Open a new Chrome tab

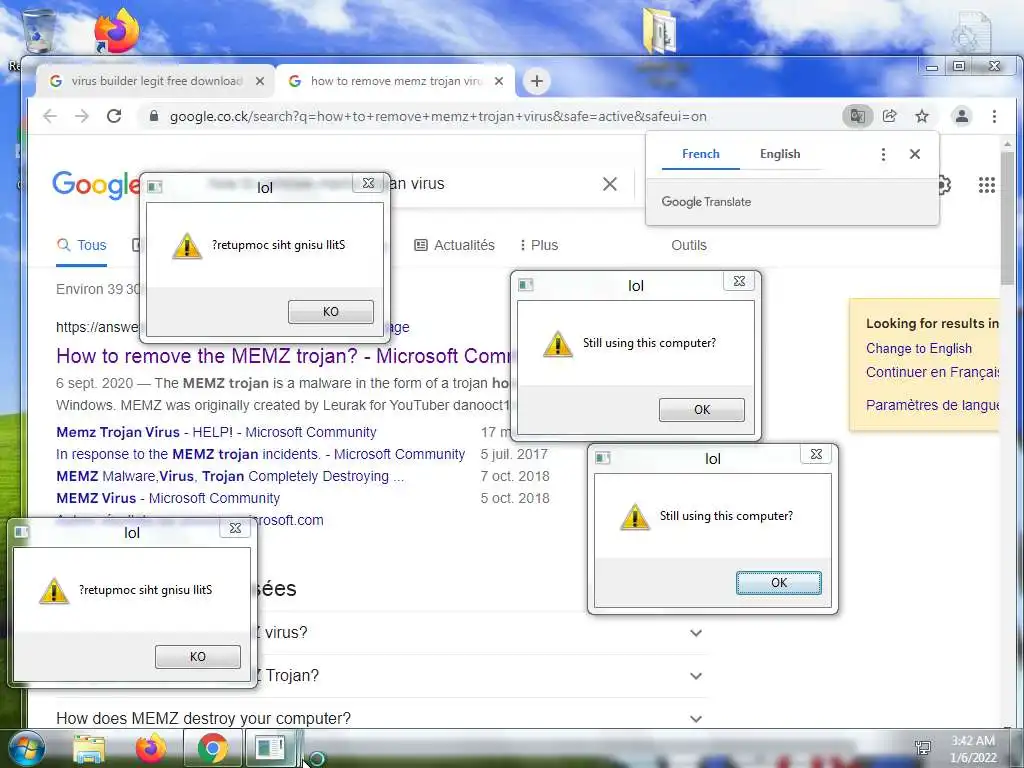[x=537, y=81]
